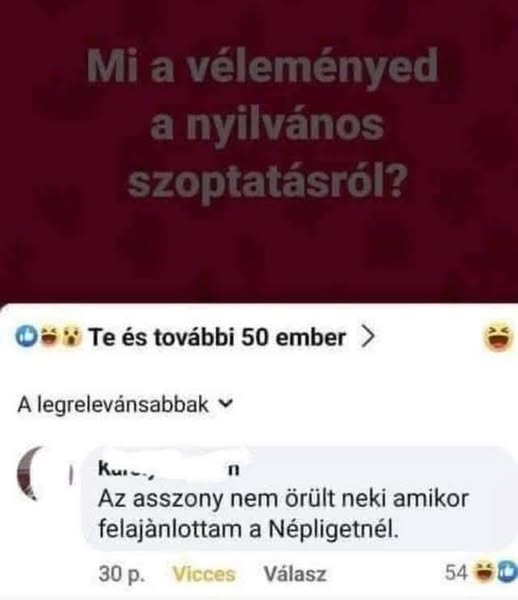Click the small arrow next to A legrelevánsabbak
518x600 pixels.
227,403
